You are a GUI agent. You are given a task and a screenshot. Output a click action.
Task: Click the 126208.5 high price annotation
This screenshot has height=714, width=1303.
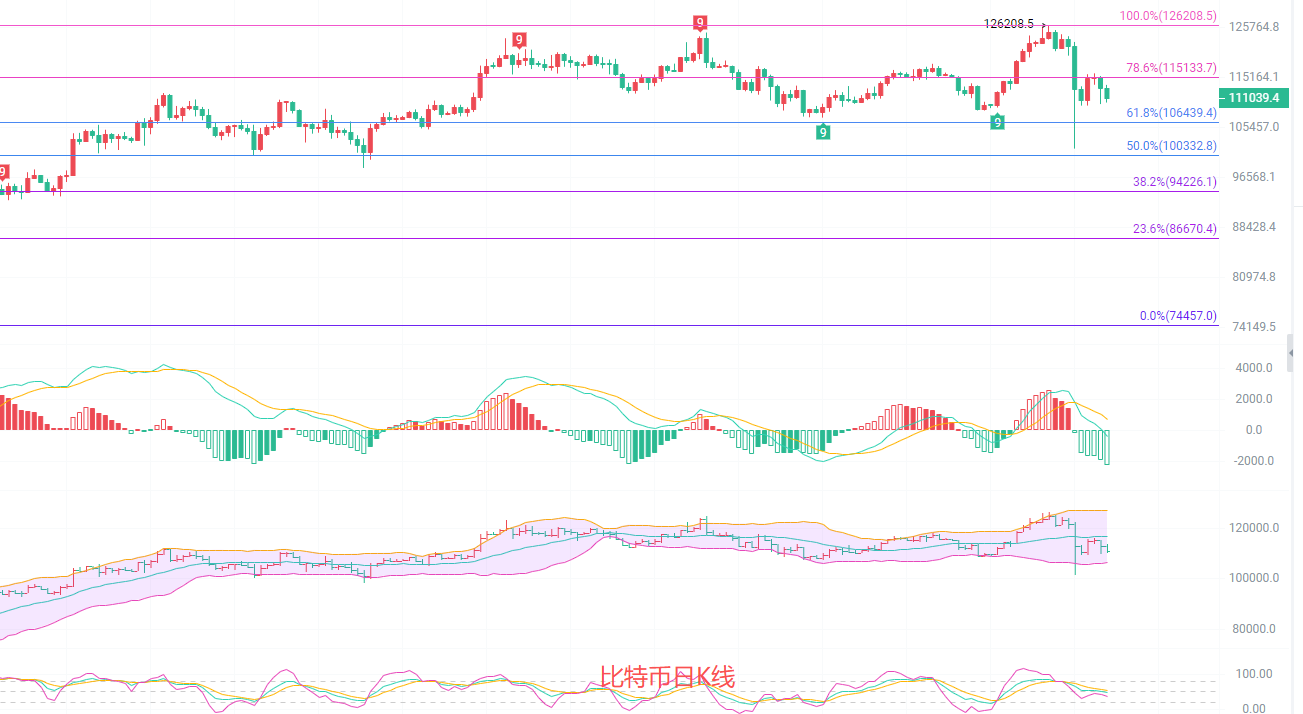[x=1009, y=23]
